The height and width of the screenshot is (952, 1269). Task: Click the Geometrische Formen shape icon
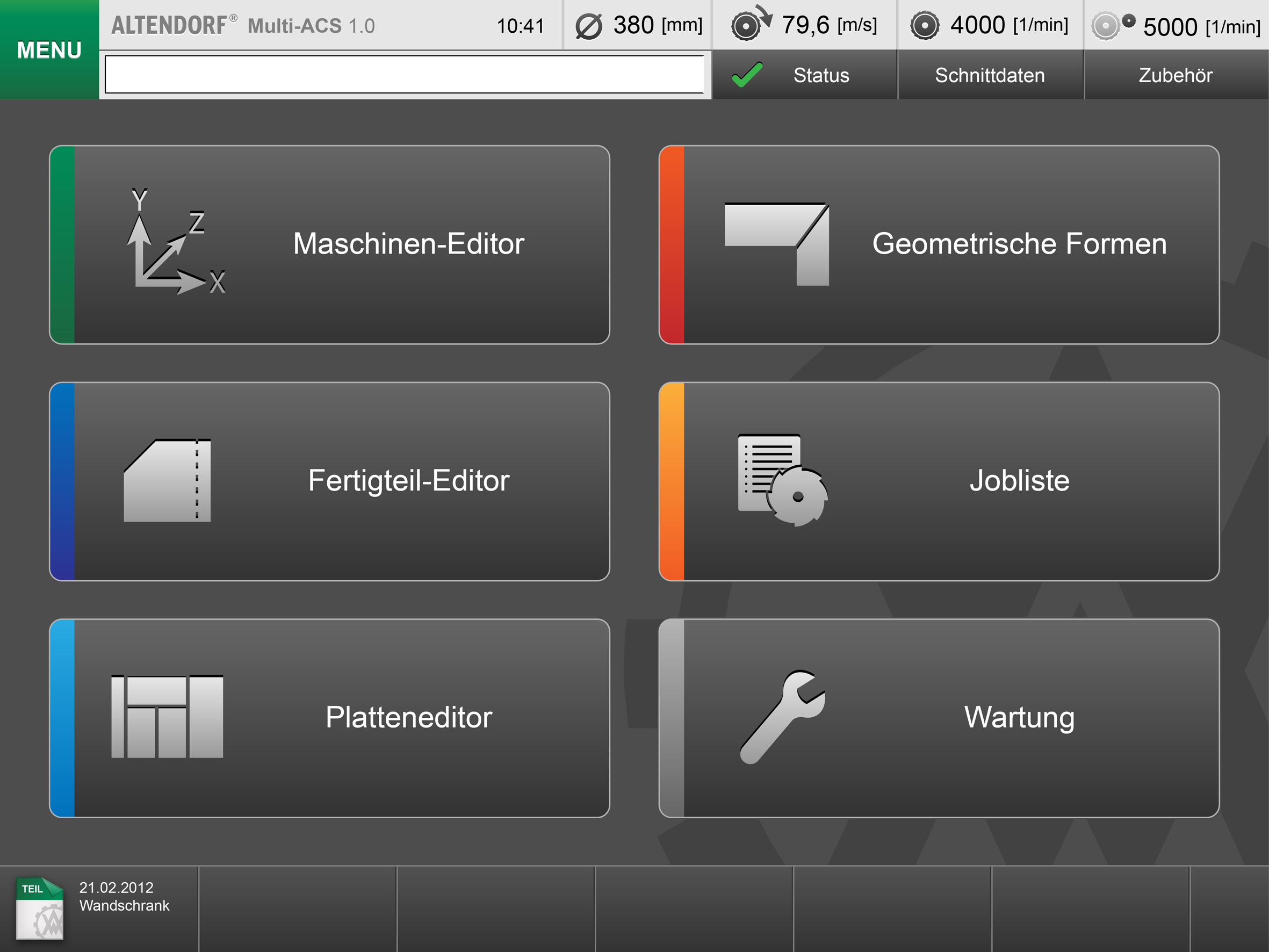(x=776, y=243)
